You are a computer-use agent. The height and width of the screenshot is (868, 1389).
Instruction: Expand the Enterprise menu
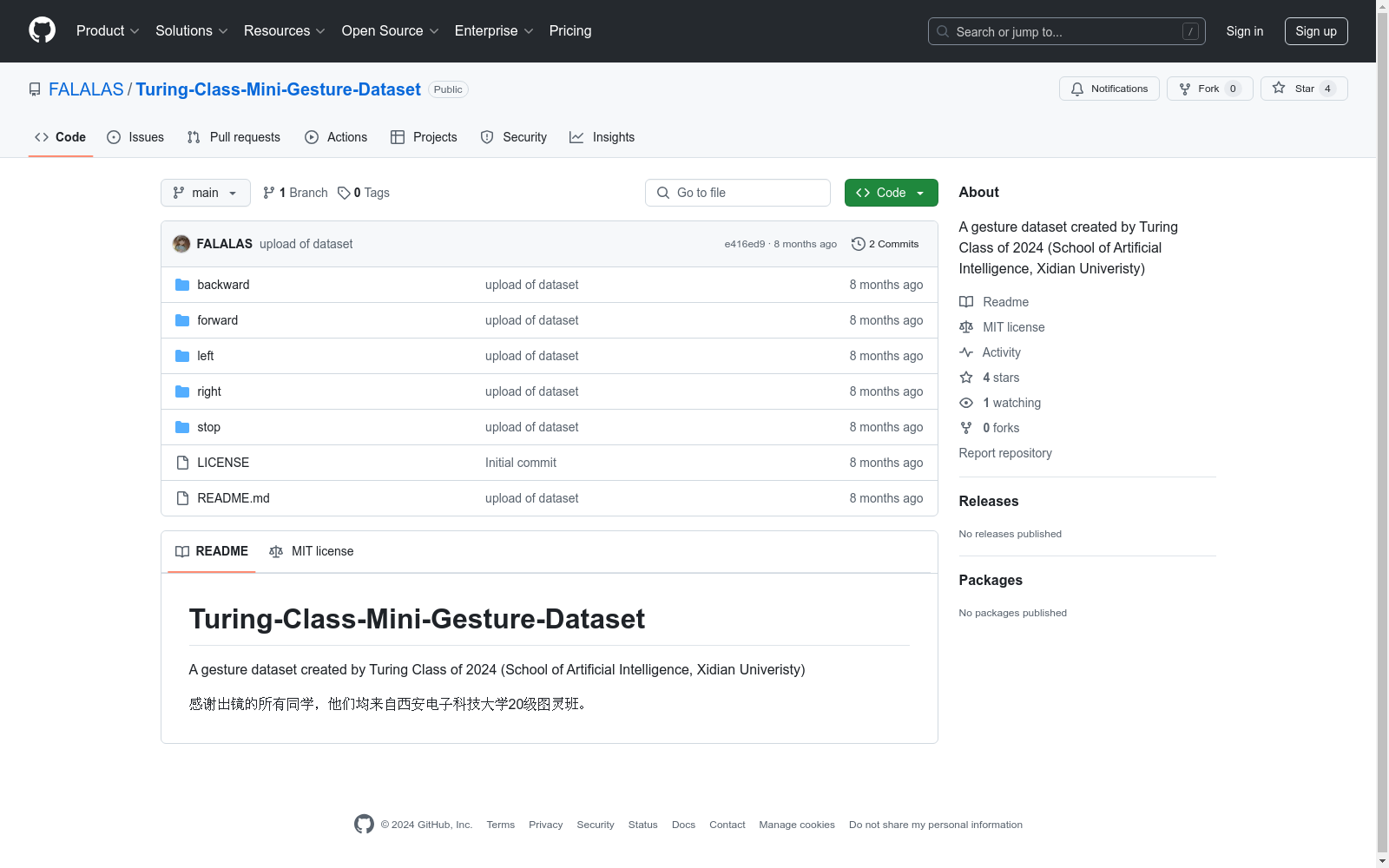tap(494, 30)
